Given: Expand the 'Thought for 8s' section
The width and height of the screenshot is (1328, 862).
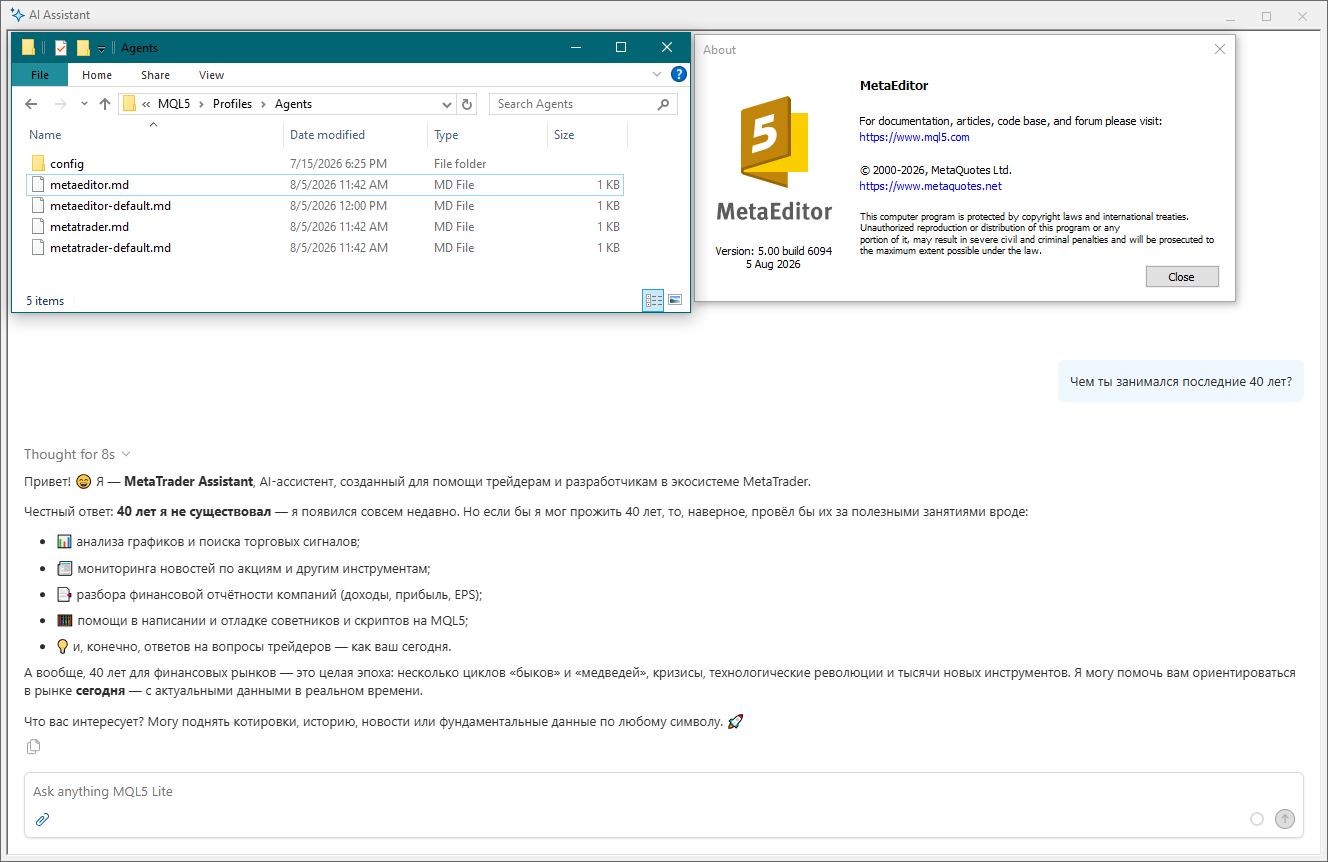Looking at the screenshot, I should pyautogui.click(x=77, y=454).
